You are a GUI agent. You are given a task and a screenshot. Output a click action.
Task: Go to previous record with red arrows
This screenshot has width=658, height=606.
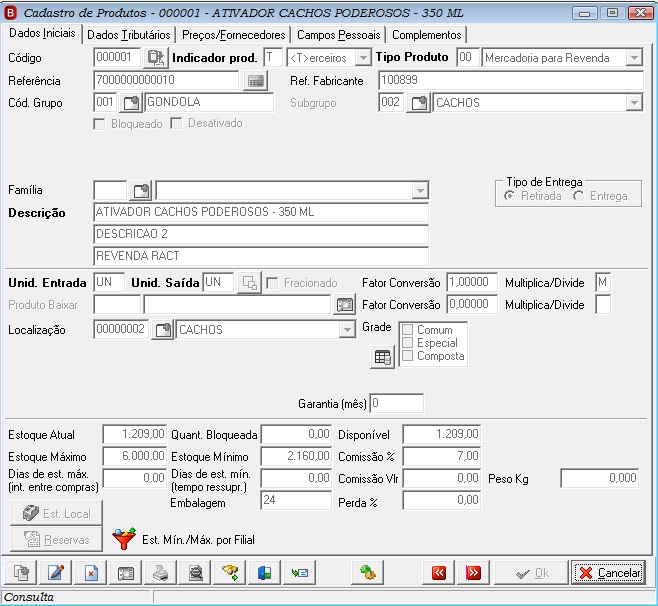coord(439,572)
